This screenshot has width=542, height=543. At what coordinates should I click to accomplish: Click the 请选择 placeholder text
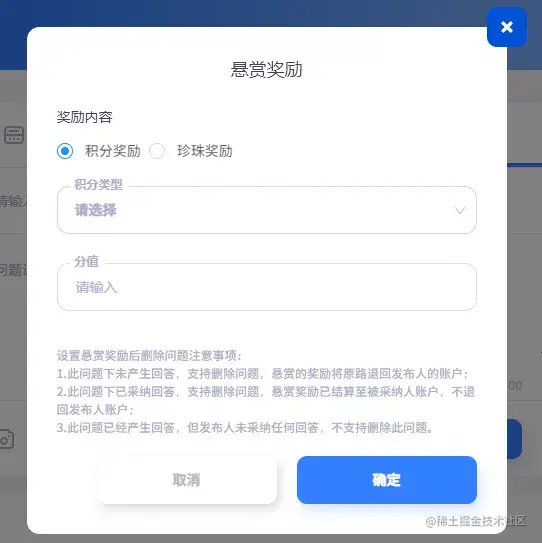click(x=96, y=210)
